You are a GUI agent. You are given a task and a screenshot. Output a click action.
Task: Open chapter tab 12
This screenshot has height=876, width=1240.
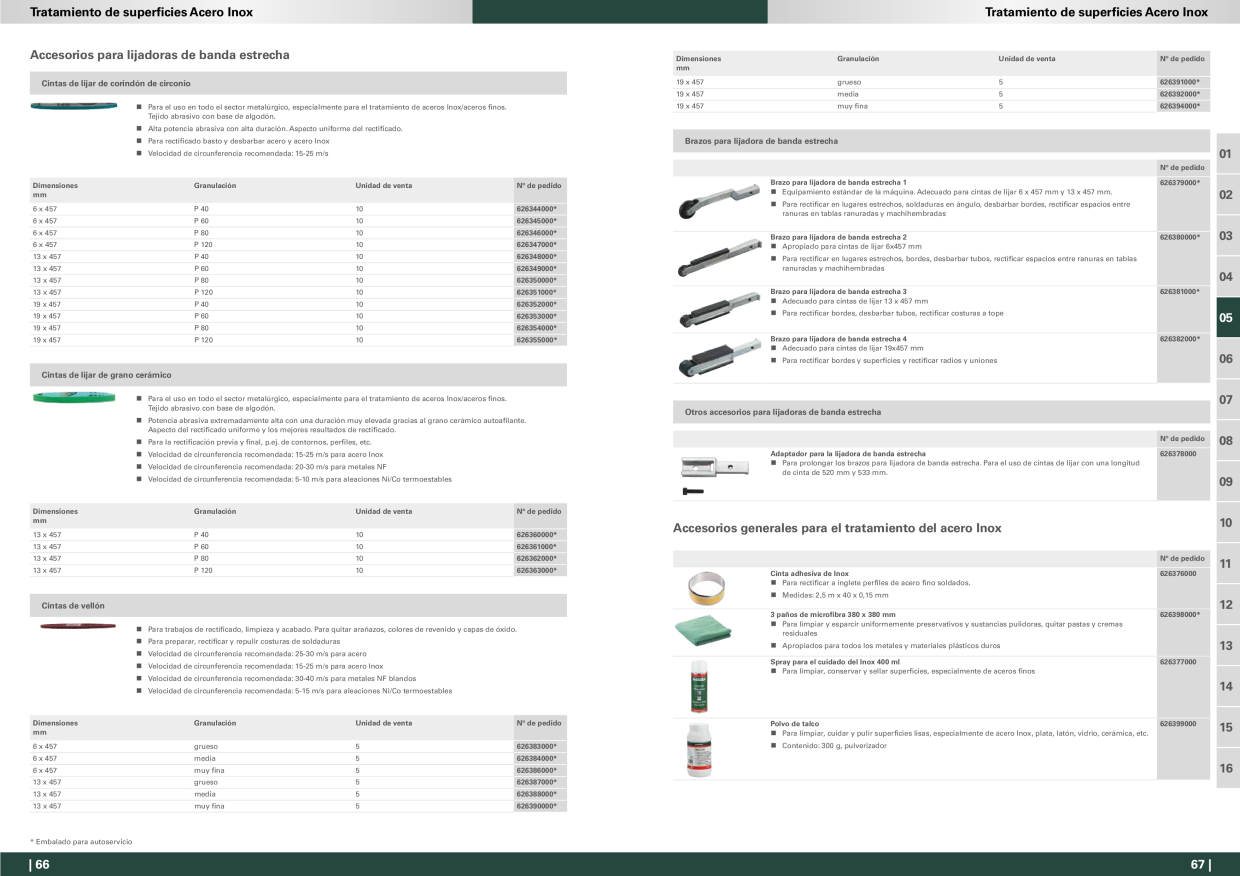point(1226,605)
